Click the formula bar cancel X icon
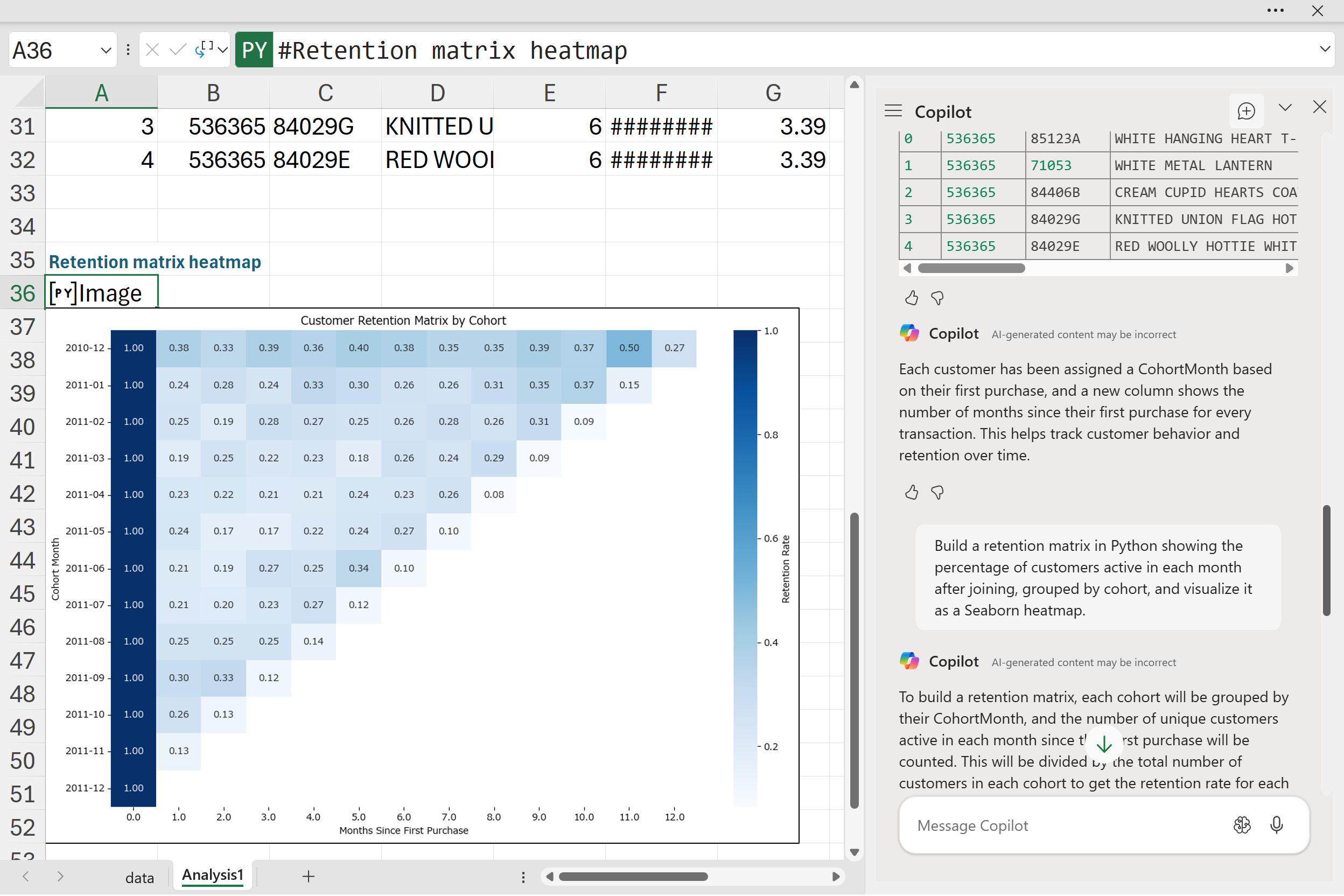 coord(152,50)
